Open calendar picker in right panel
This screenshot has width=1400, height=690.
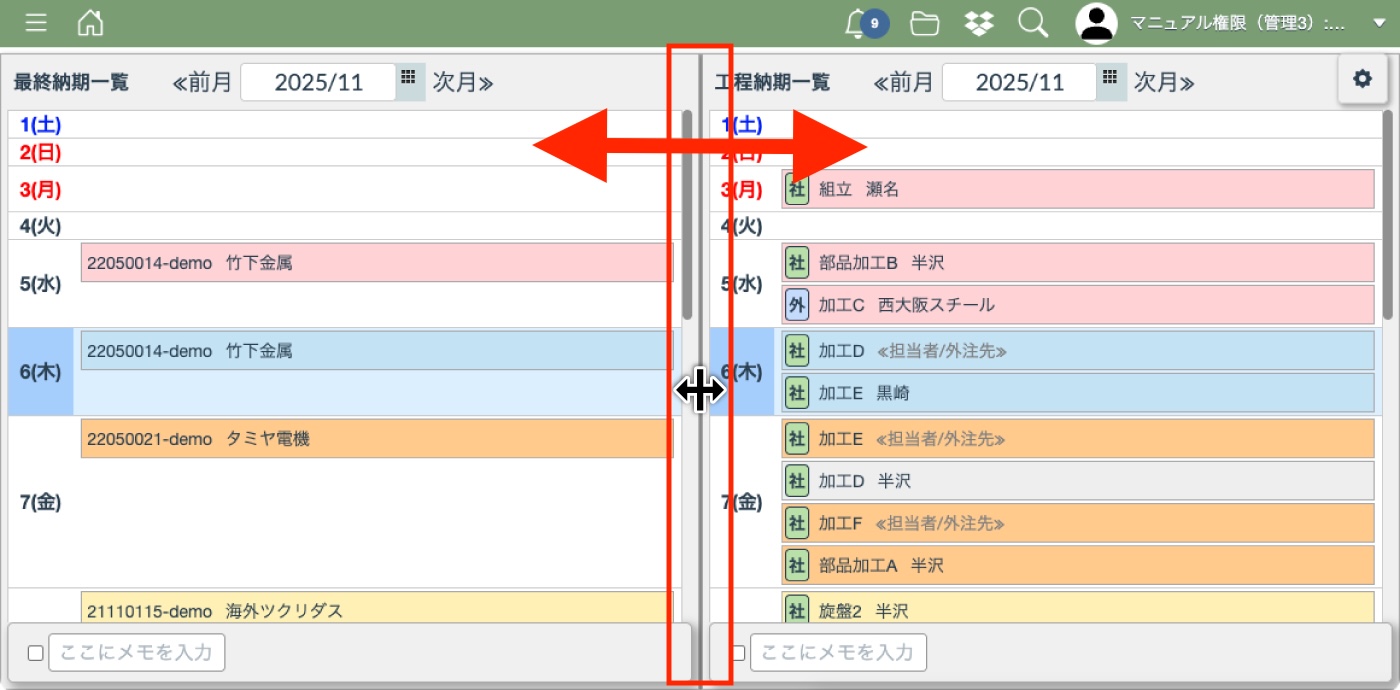pyautogui.click(x=1110, y=78)
